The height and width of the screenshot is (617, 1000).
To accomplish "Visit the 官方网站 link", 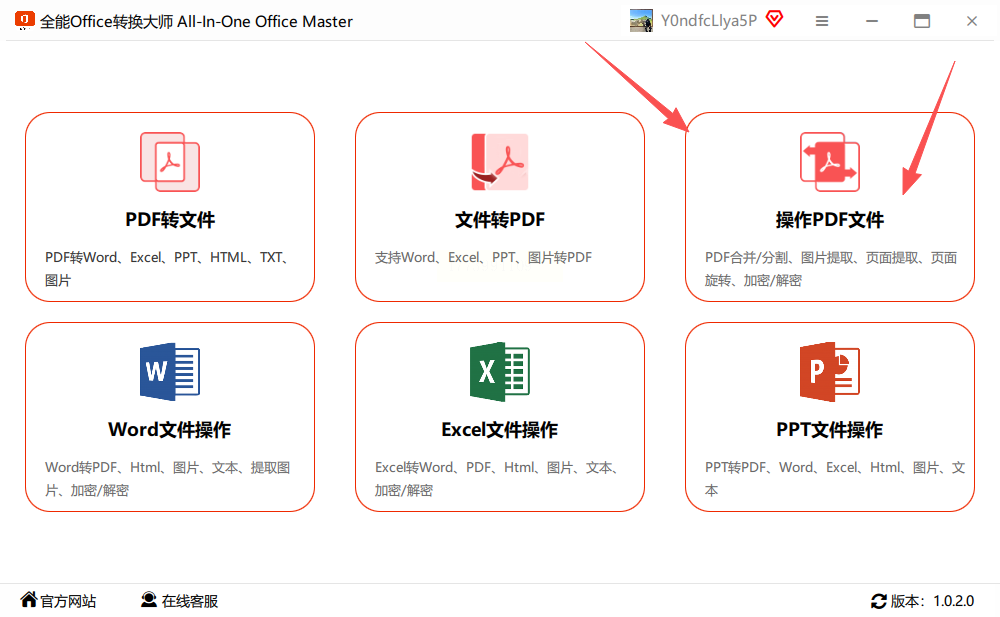I will click(68, 601).
